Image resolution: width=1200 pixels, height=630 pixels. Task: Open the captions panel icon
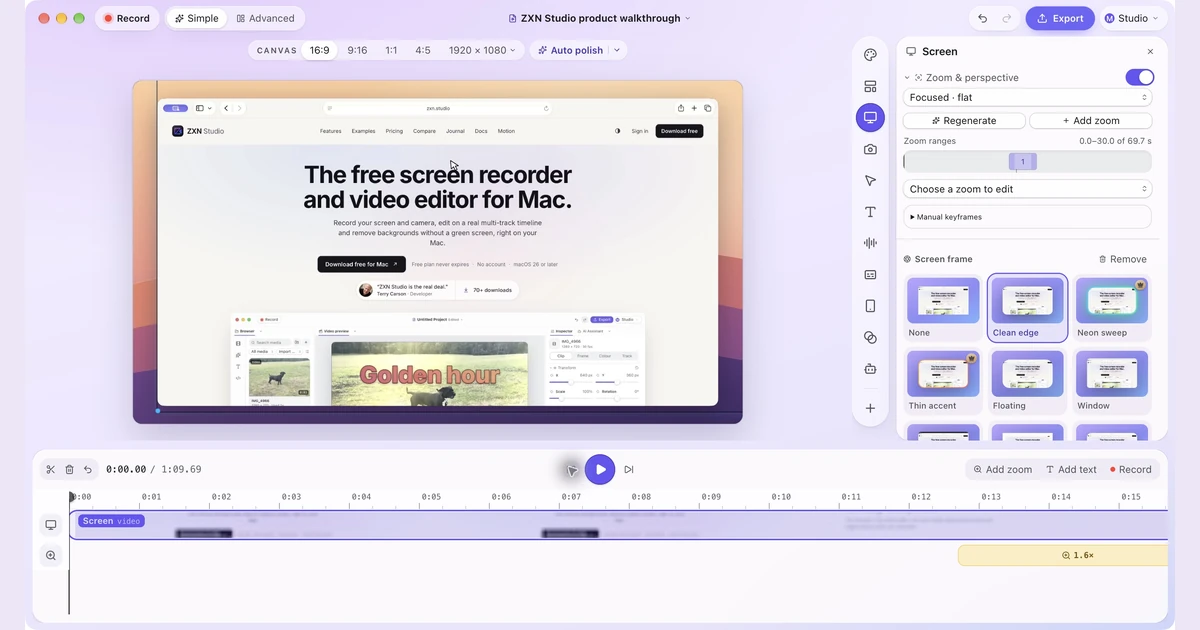(x=870, y=275)
